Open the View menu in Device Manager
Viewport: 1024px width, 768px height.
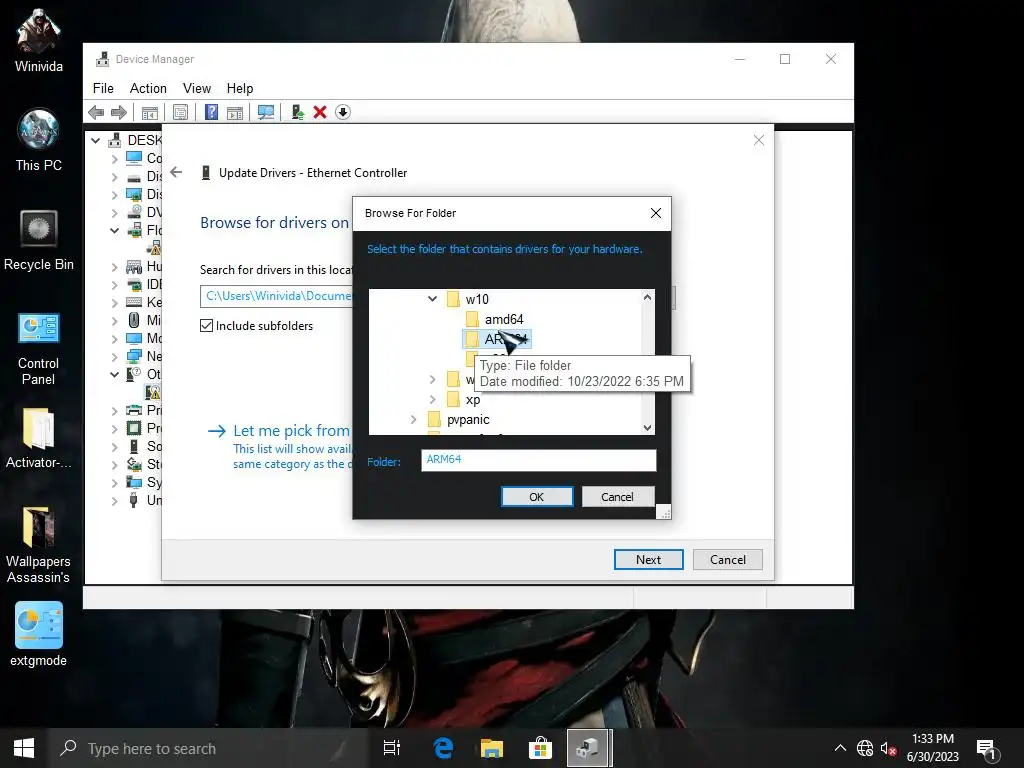[x=197, y=88]
